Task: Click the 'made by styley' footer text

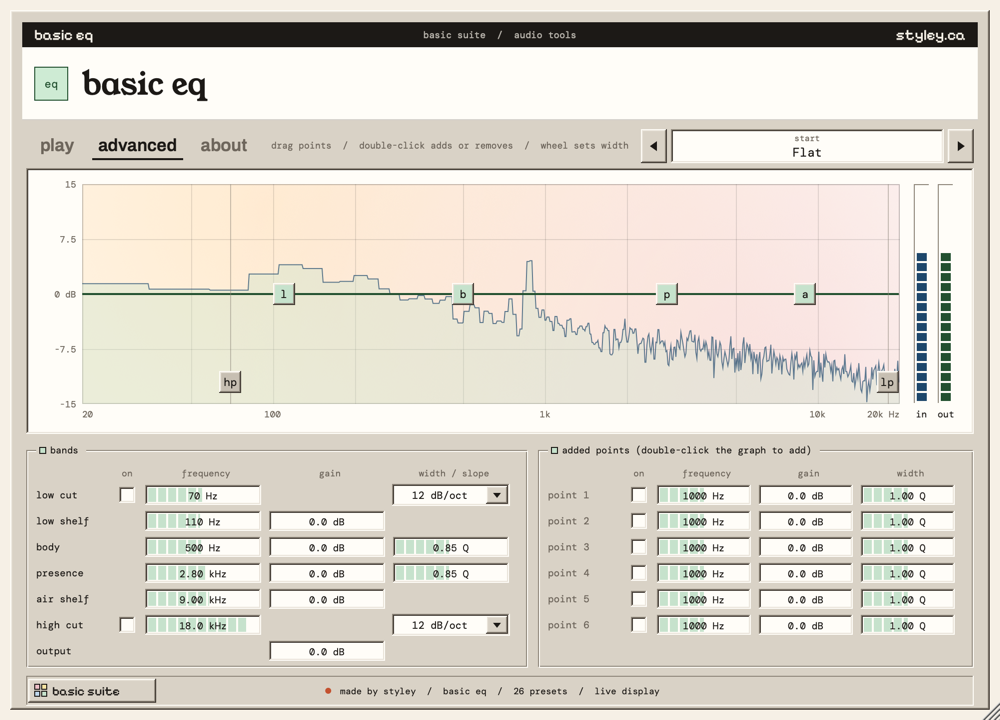Action: pos(378,691)
